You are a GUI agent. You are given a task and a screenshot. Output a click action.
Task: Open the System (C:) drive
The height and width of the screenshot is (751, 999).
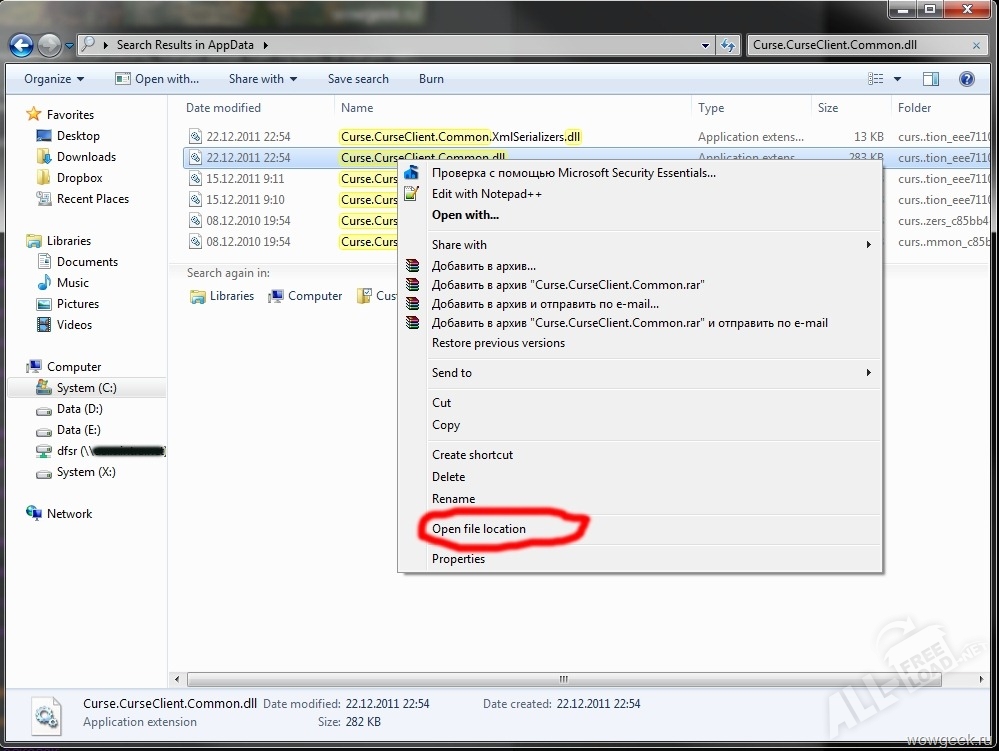[87, 388]
